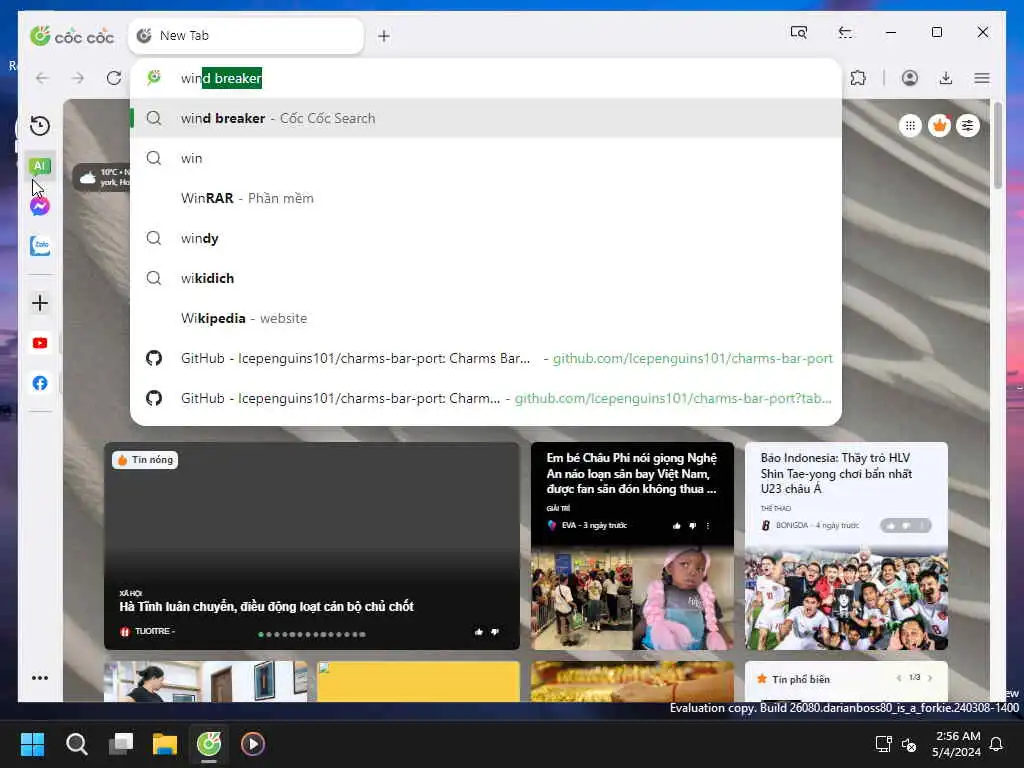This screenshot has width=1024, height=768.
Task: Open the Hà Tĩnh luân chuyển headline article
Action: click(266, 607)
